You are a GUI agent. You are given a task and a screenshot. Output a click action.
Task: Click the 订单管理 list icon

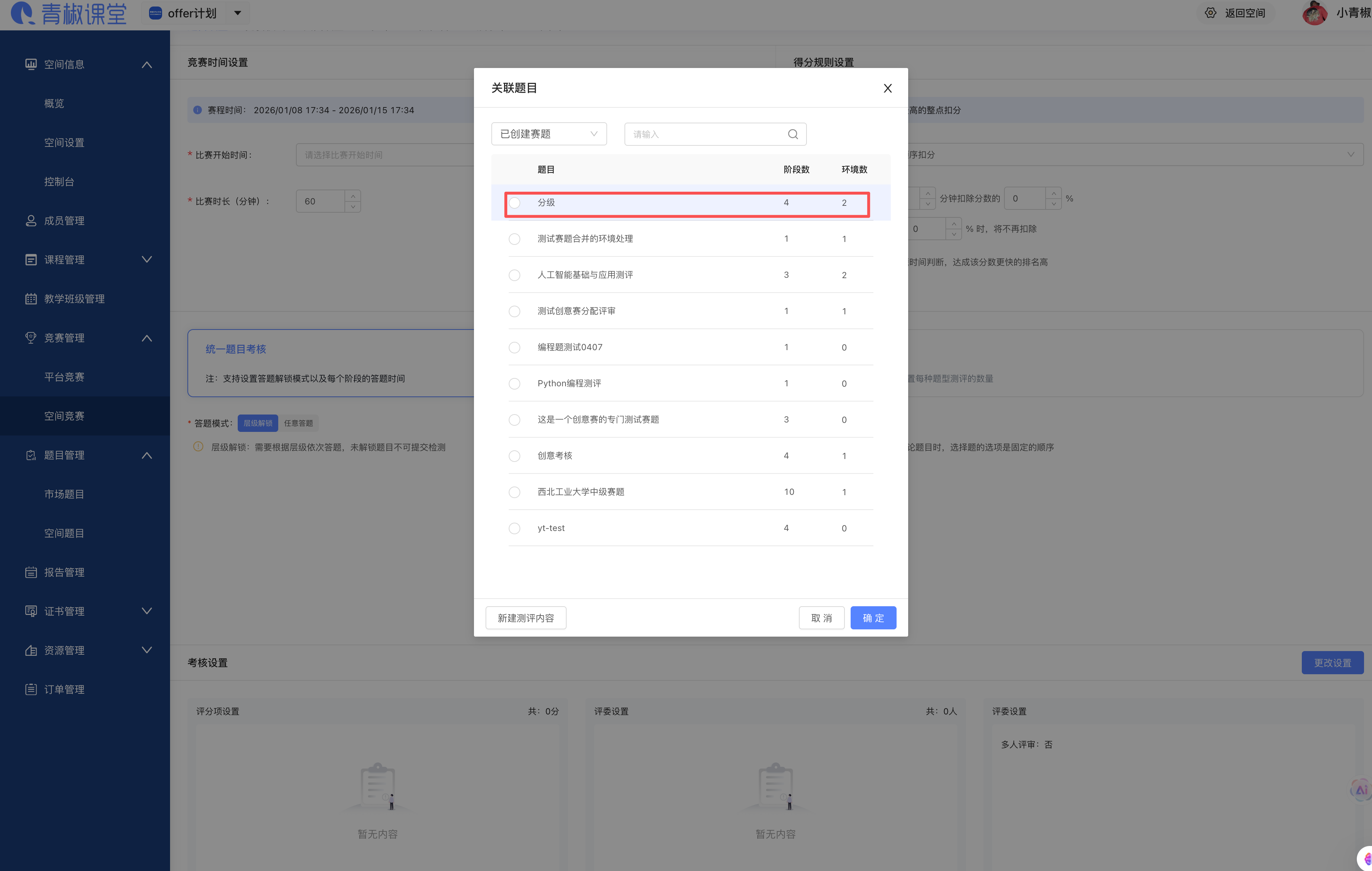click(x=31, y=690)
